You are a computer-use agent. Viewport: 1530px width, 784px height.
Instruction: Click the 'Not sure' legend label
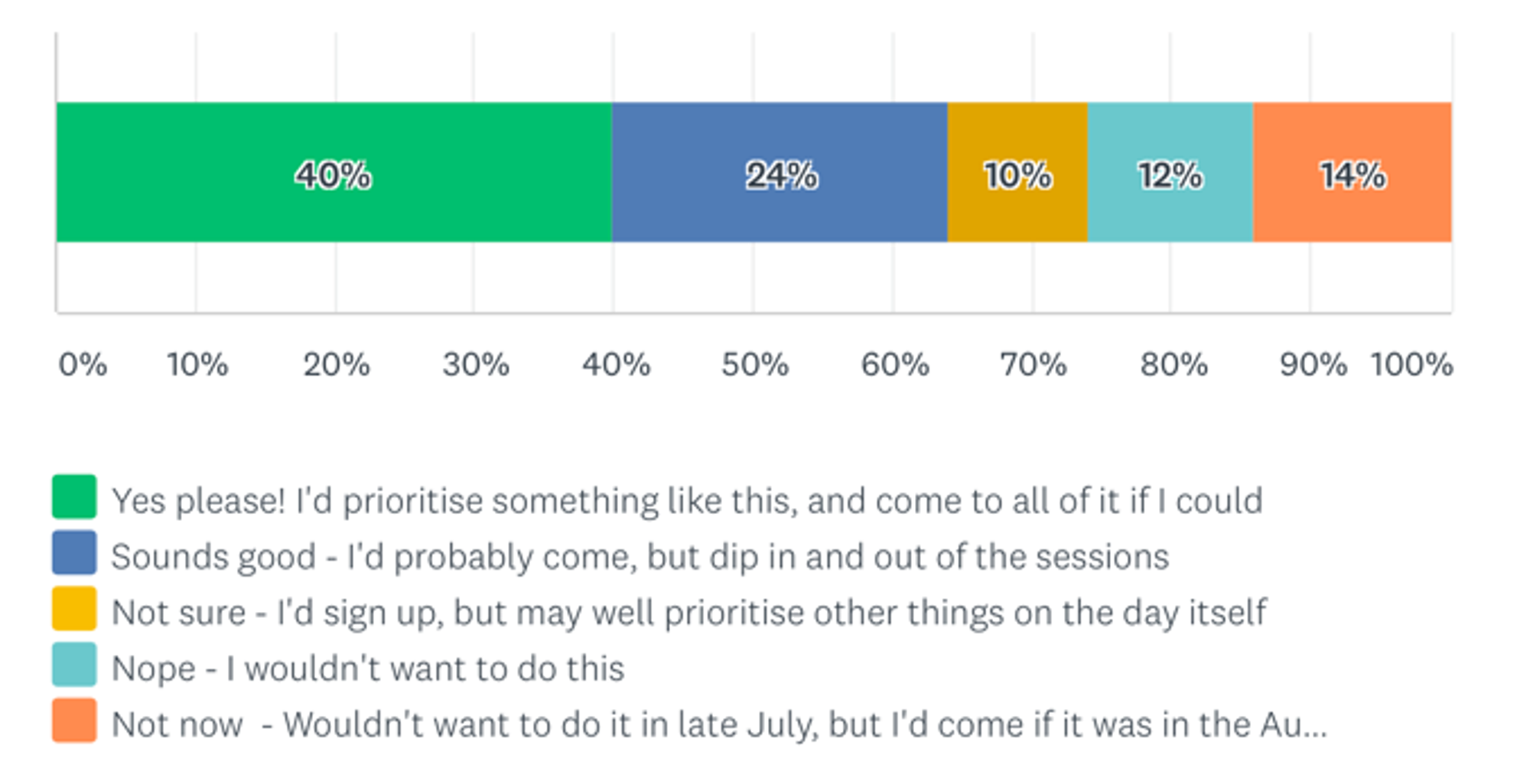coord(688,613)
